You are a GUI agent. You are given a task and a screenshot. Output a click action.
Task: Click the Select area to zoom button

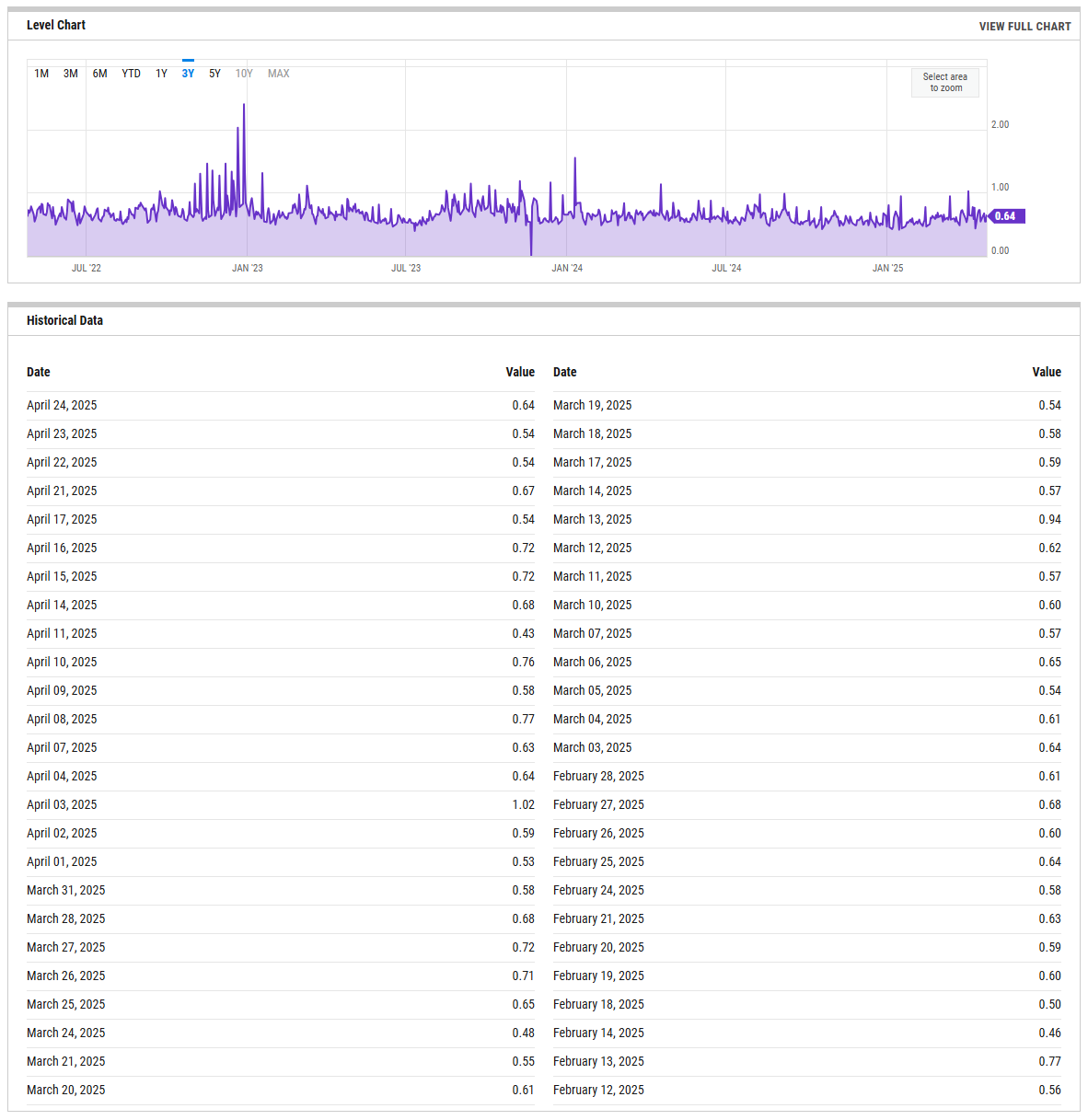pyautogui.click(x=945, y=83)
